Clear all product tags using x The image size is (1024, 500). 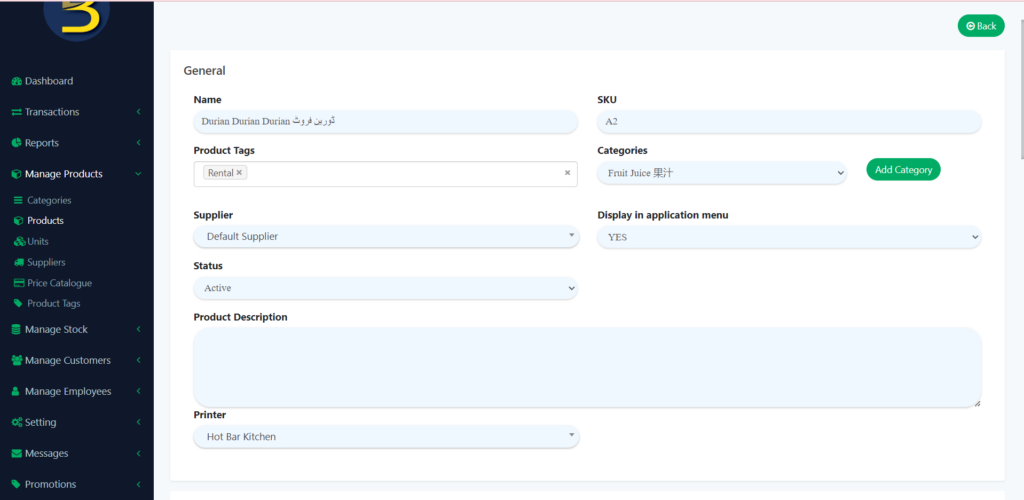(567, 173)
